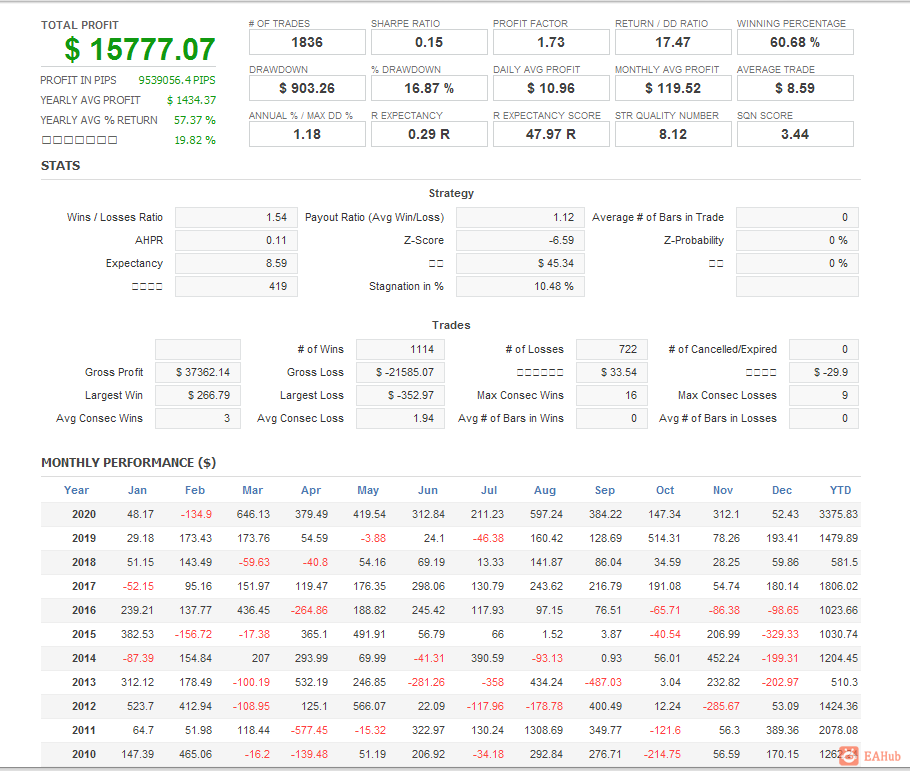910x771 pixels.
Task: Click the field showing 419
Action: click(x=236, y=286)
